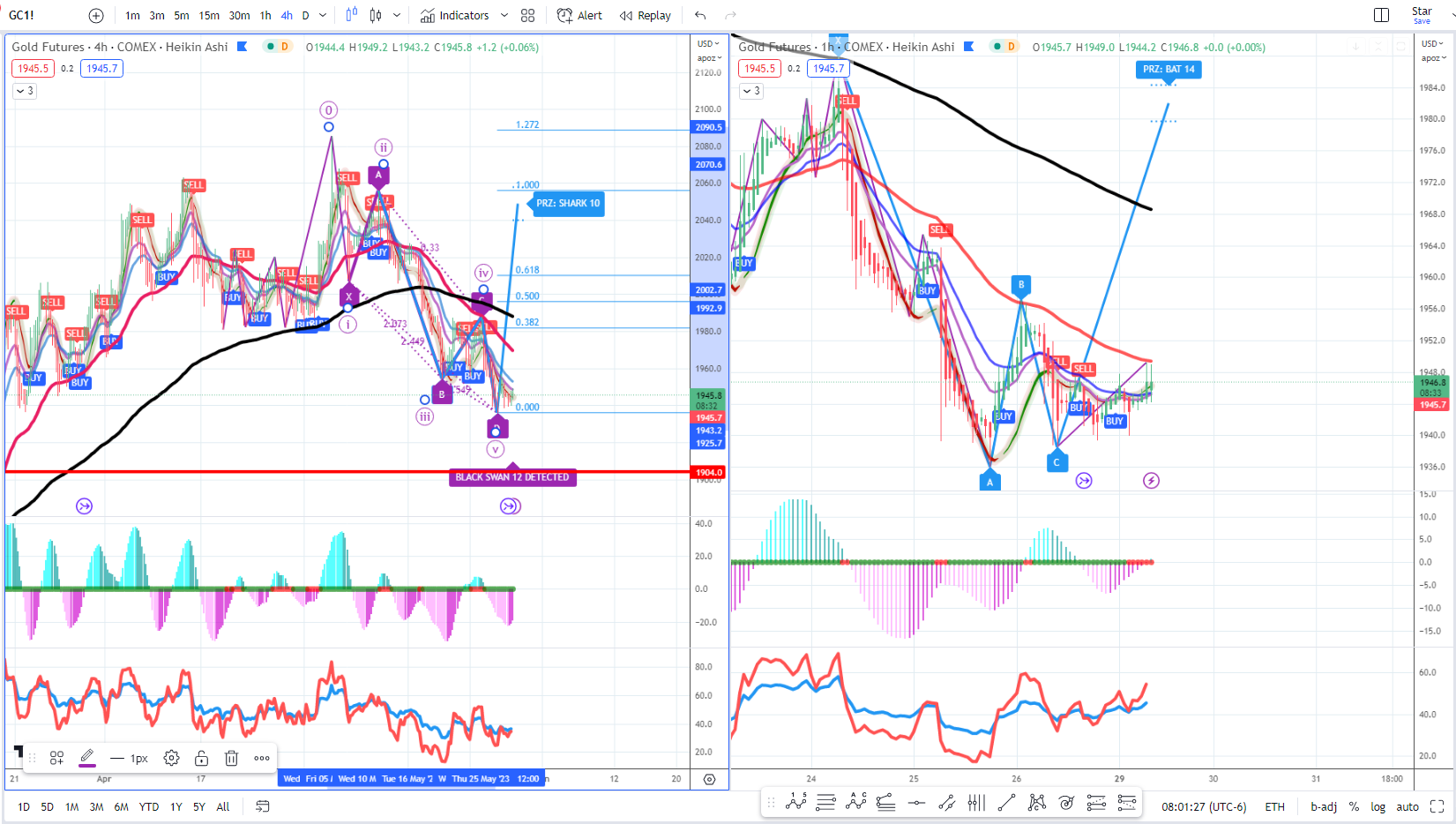Open the Go to date calendar icon
Image resolution: width=1456 pixels, height=824 pixels.
tap(262, 806)
